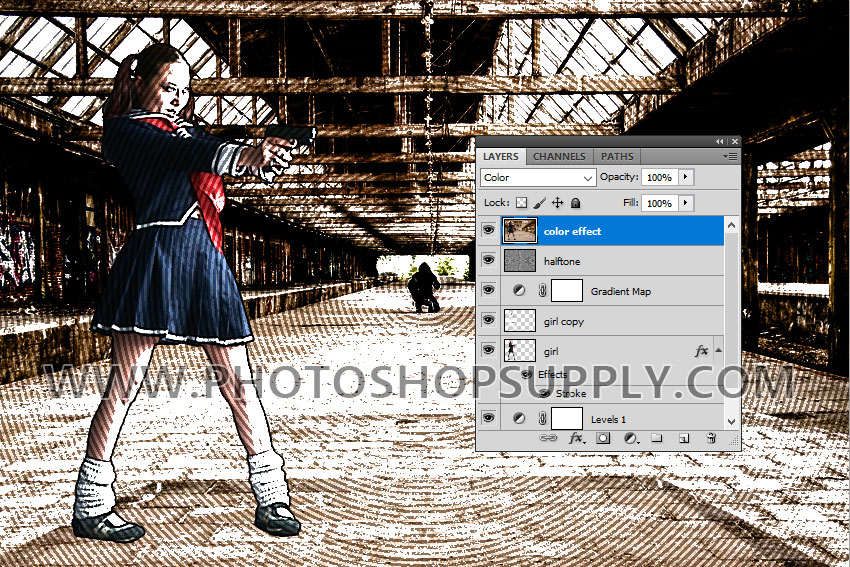The width and height of the screenshot is (850, 567).
Task: Toggle lock all padlock icon
Action: (575, 203)
